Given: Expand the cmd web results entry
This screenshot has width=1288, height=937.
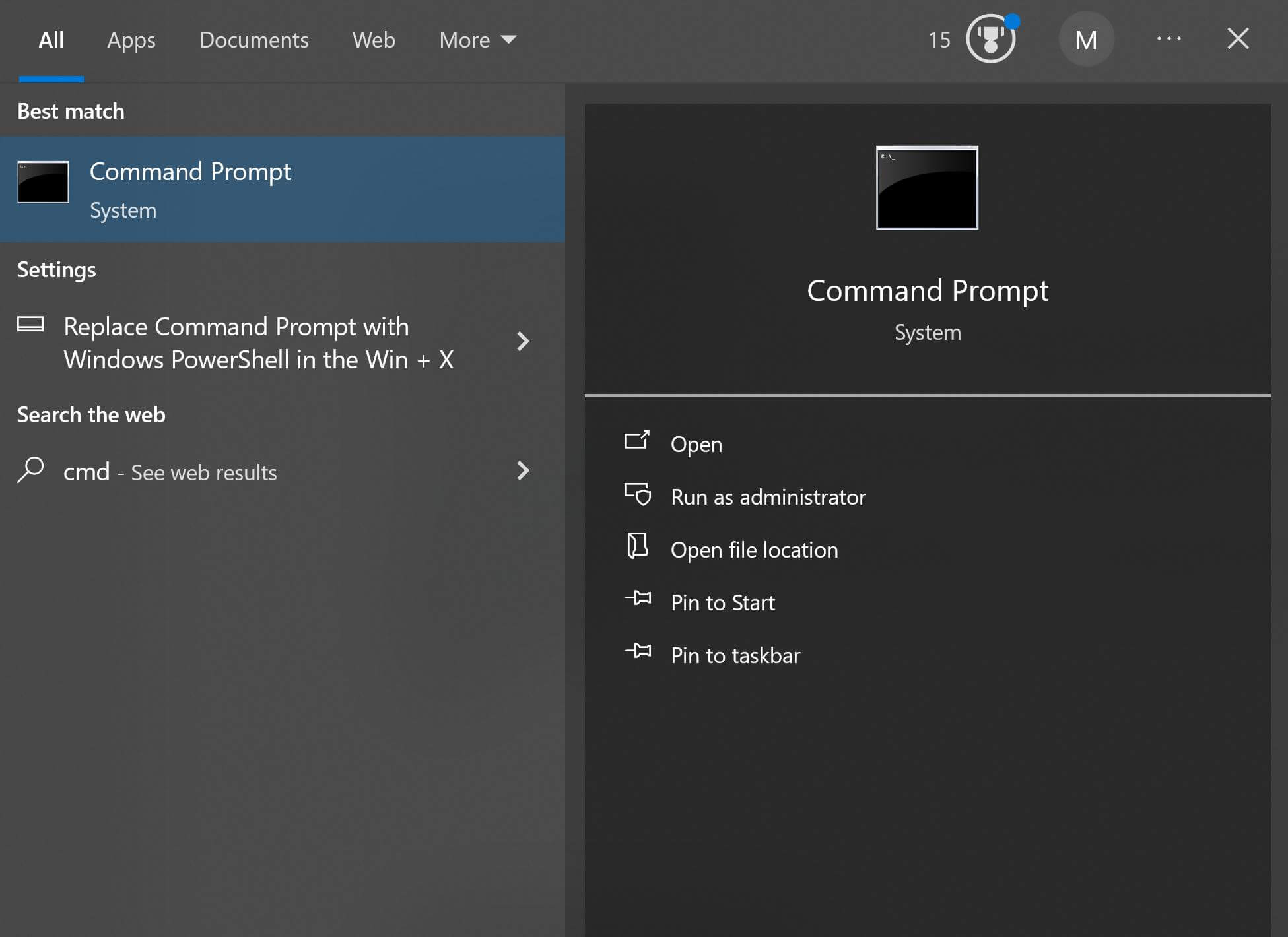Looking at the screenshot, I should click(x=524, y=471).
